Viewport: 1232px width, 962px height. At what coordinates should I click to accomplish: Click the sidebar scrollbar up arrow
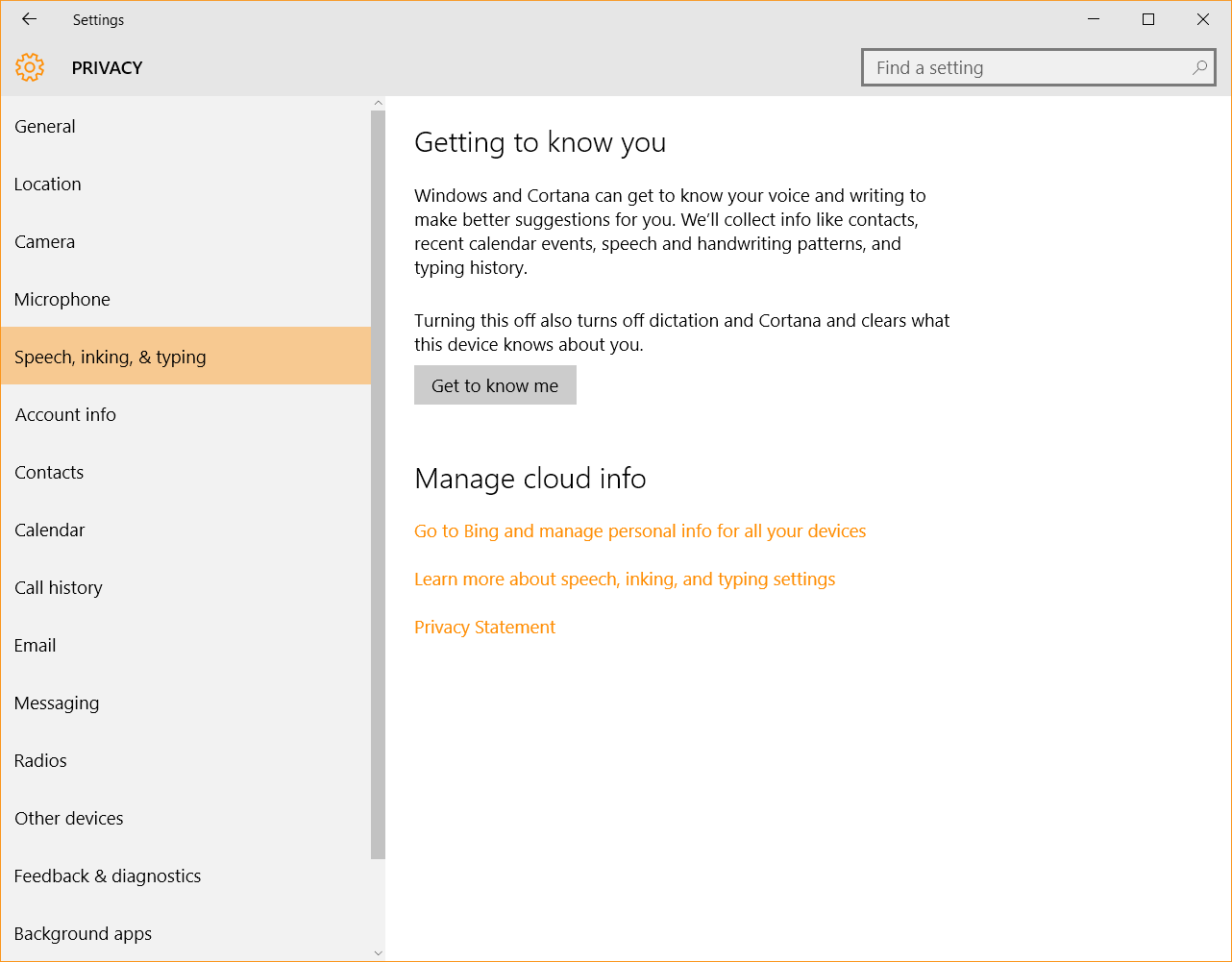(x=378, y=103)
